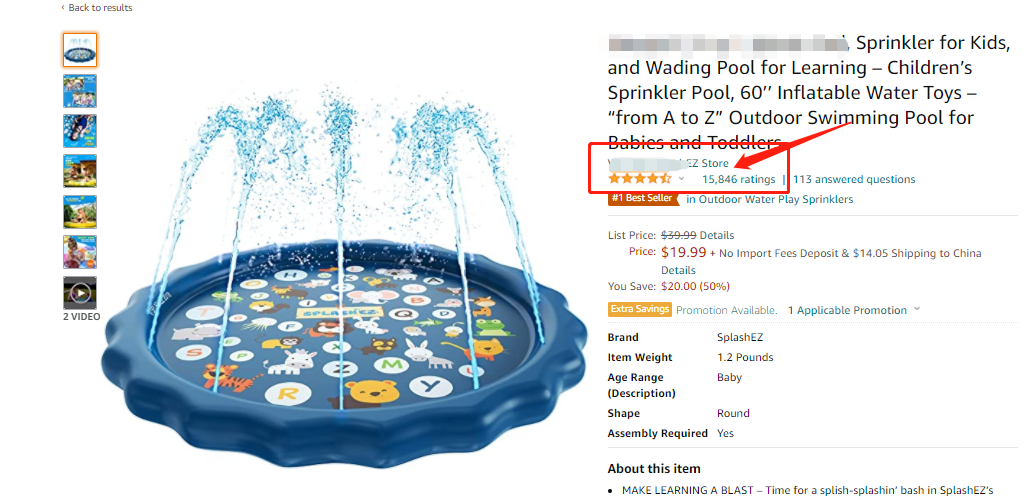View the third product image thumbnail

(80, 131)
